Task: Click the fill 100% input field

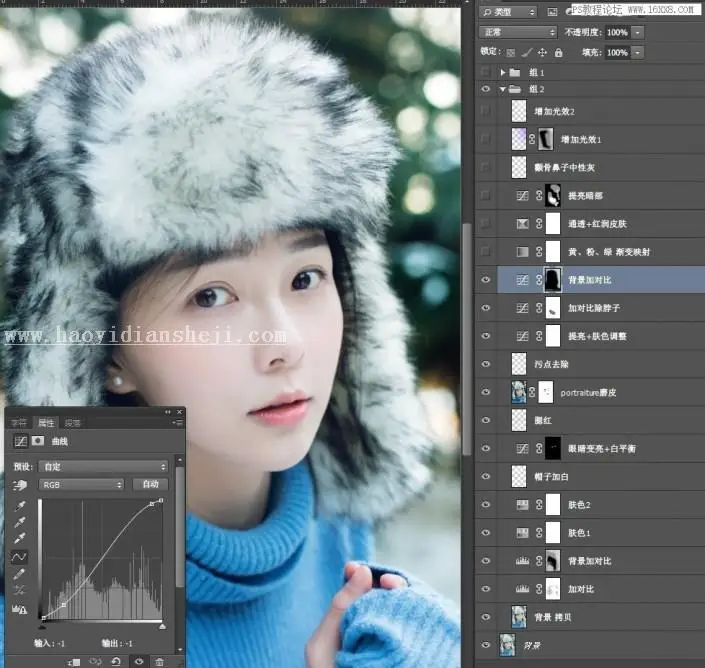Action: [617, 53]
